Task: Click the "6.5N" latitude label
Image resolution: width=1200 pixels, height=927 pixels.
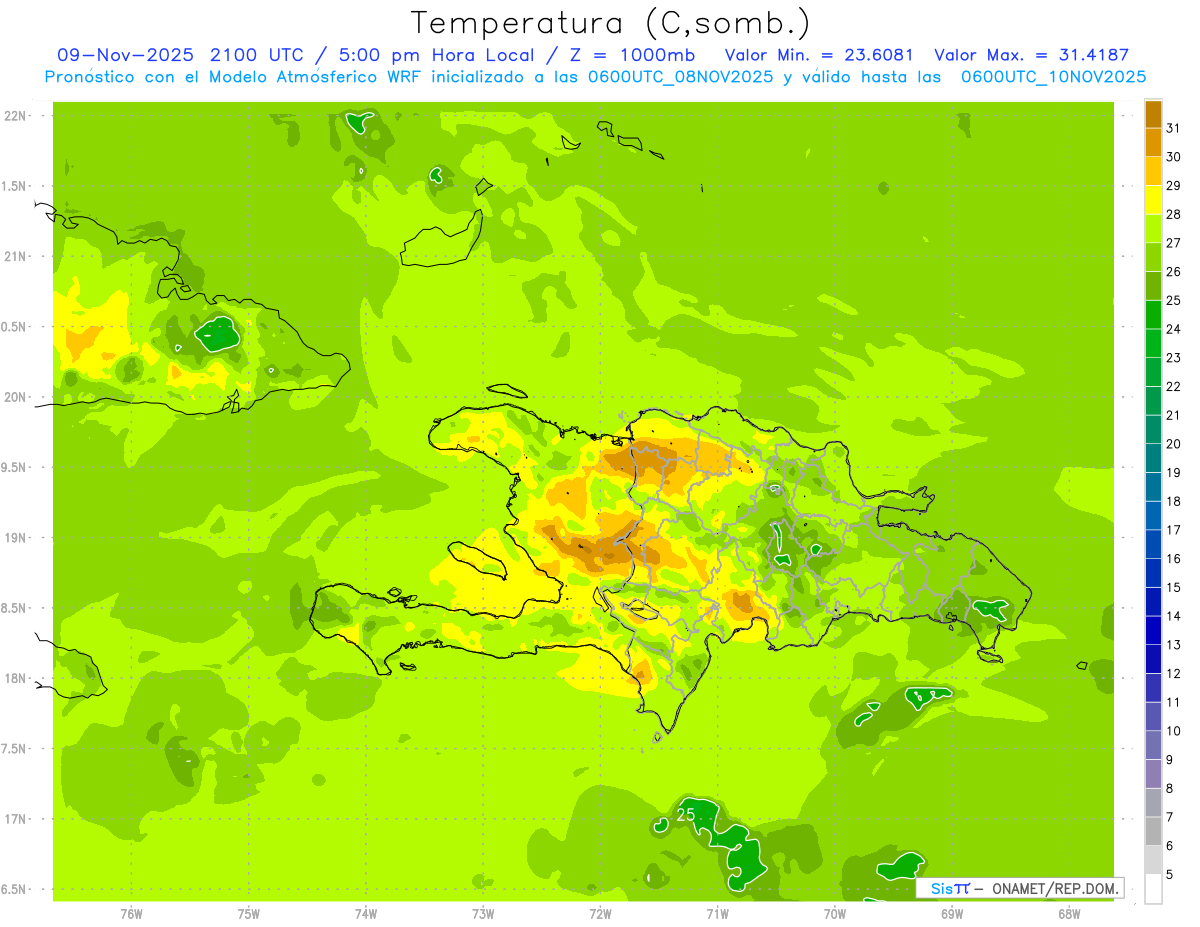Action: point(15,889)
